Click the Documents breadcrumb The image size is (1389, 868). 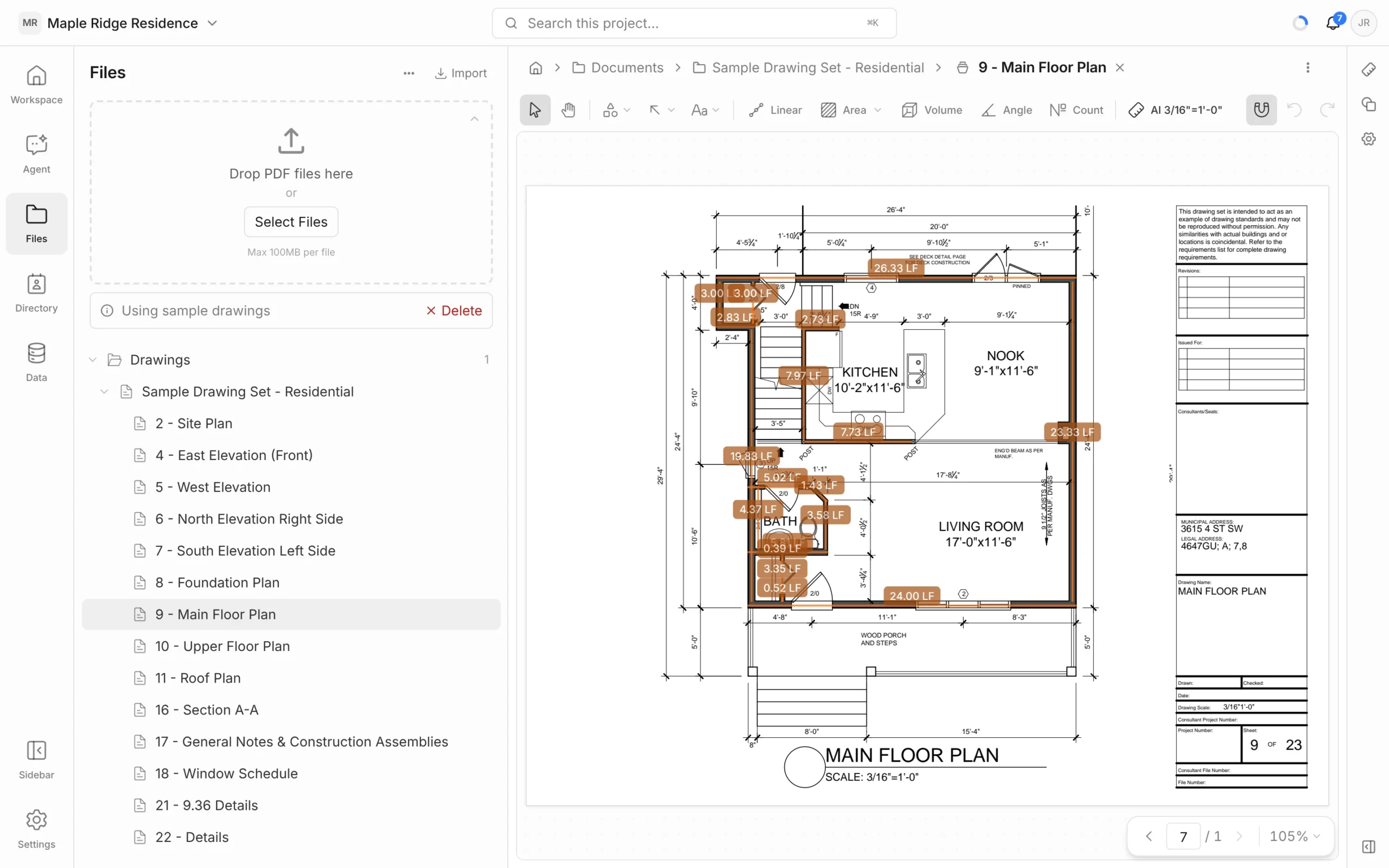click(618, 68)
